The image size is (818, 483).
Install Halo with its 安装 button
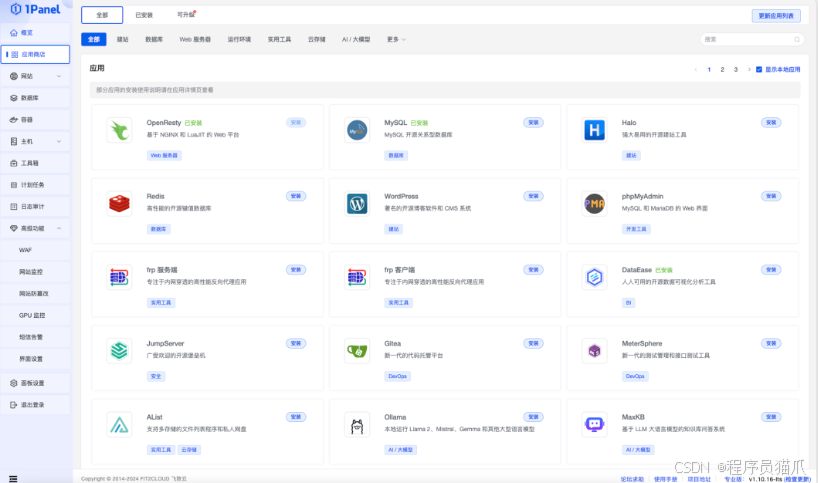[x=771, y=123]
